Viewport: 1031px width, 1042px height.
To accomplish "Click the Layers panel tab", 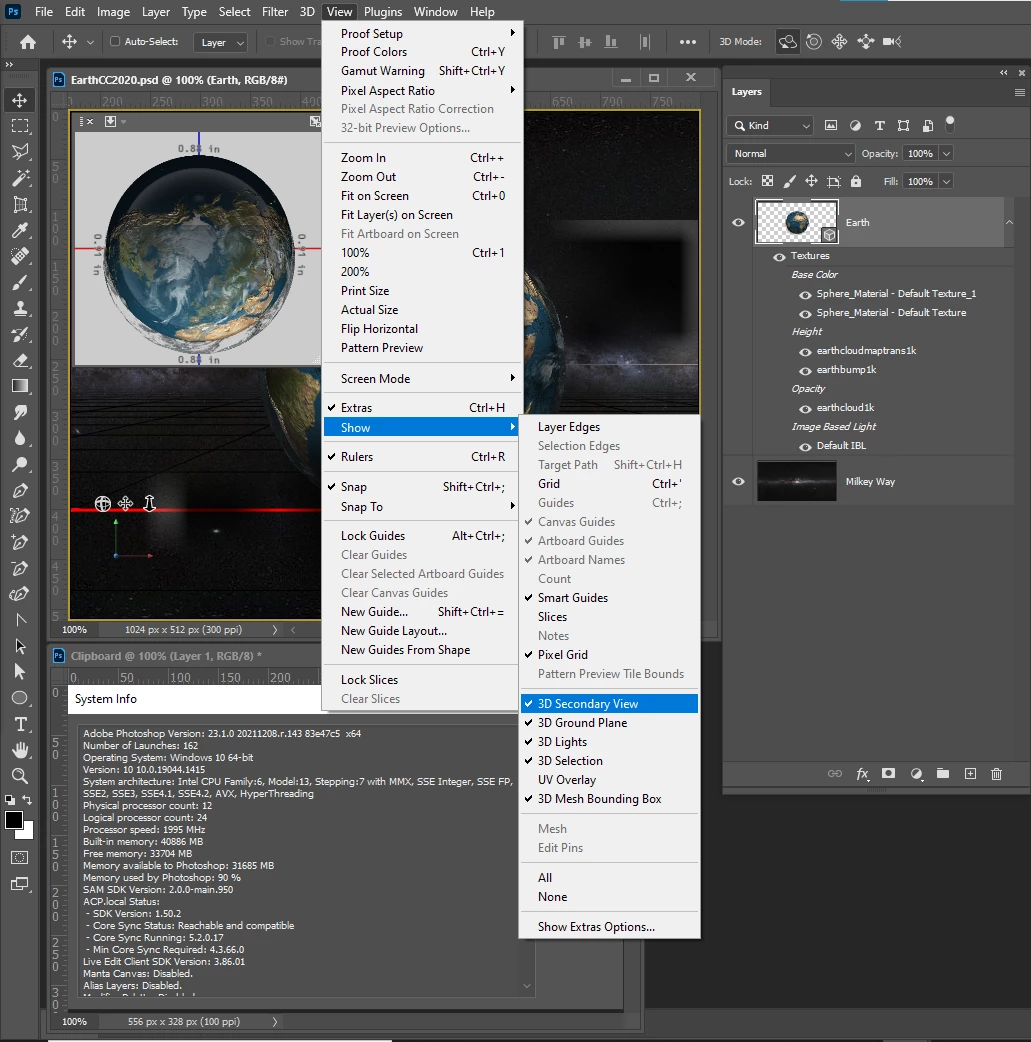I will pos(746,92).
